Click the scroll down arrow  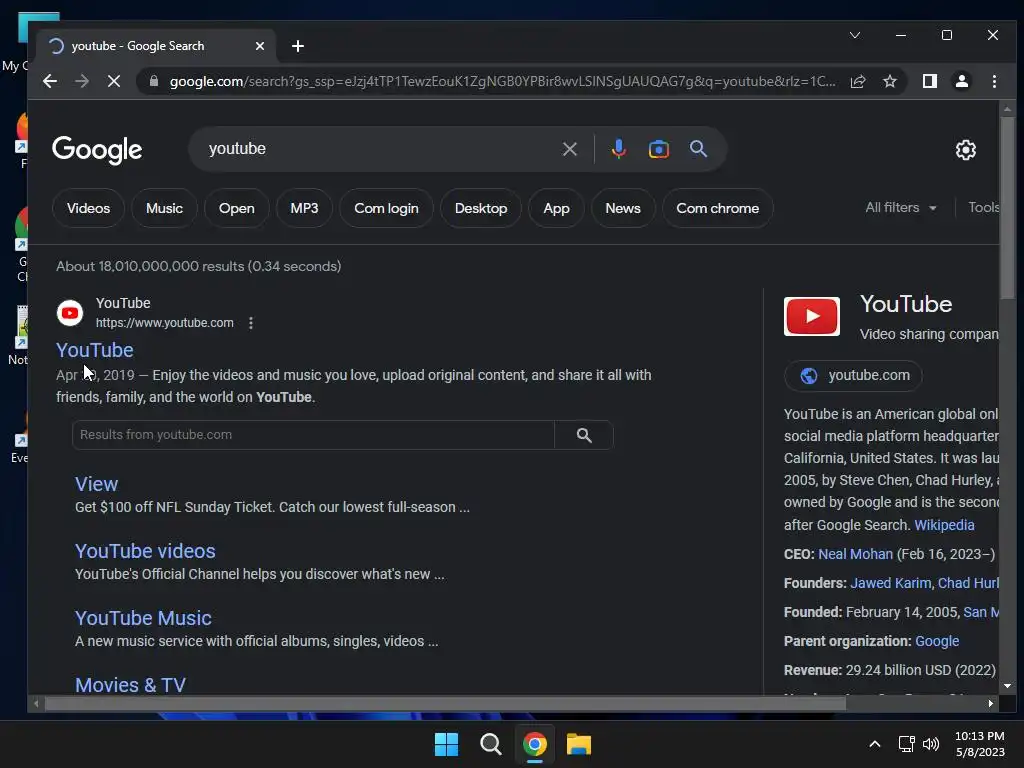1007,686
